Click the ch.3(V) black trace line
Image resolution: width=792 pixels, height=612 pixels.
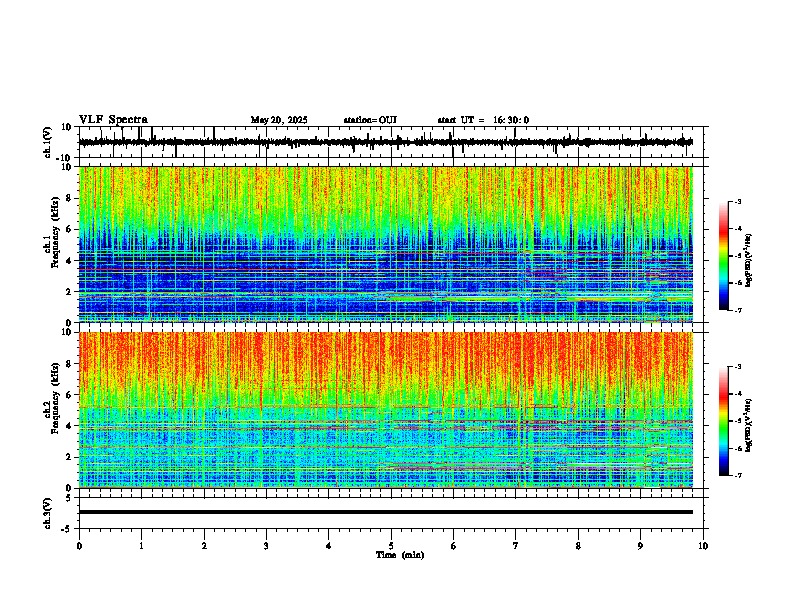tap(386, 512)
